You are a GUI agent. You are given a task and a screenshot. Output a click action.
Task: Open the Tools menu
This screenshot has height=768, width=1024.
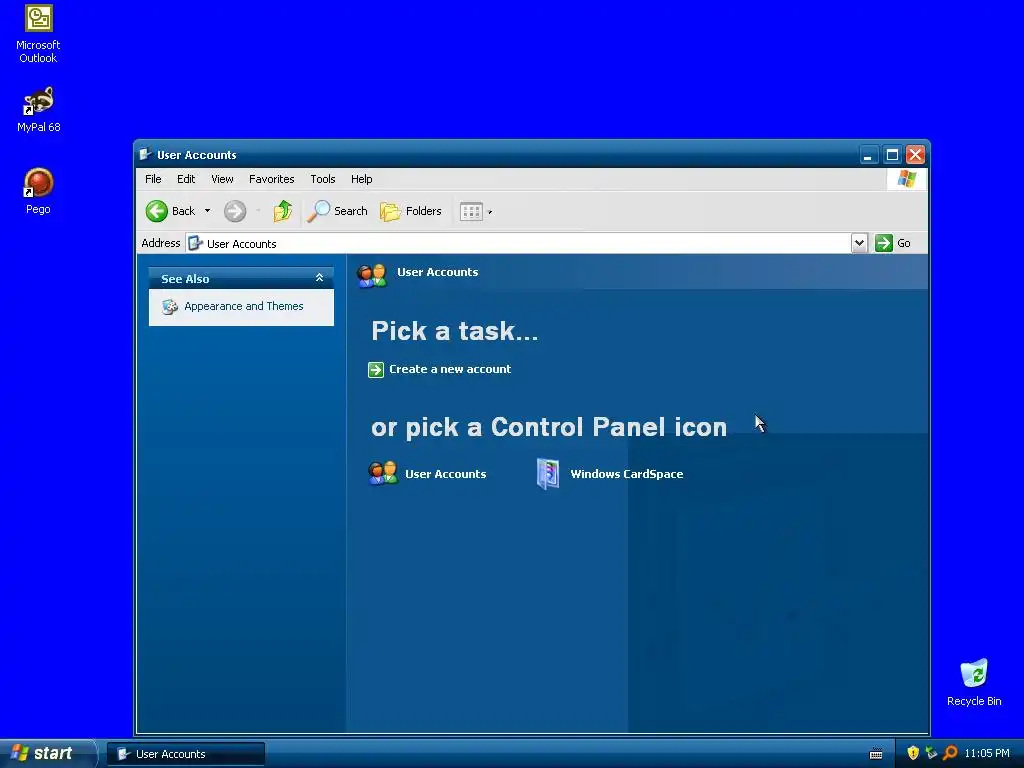coord(323,179)
